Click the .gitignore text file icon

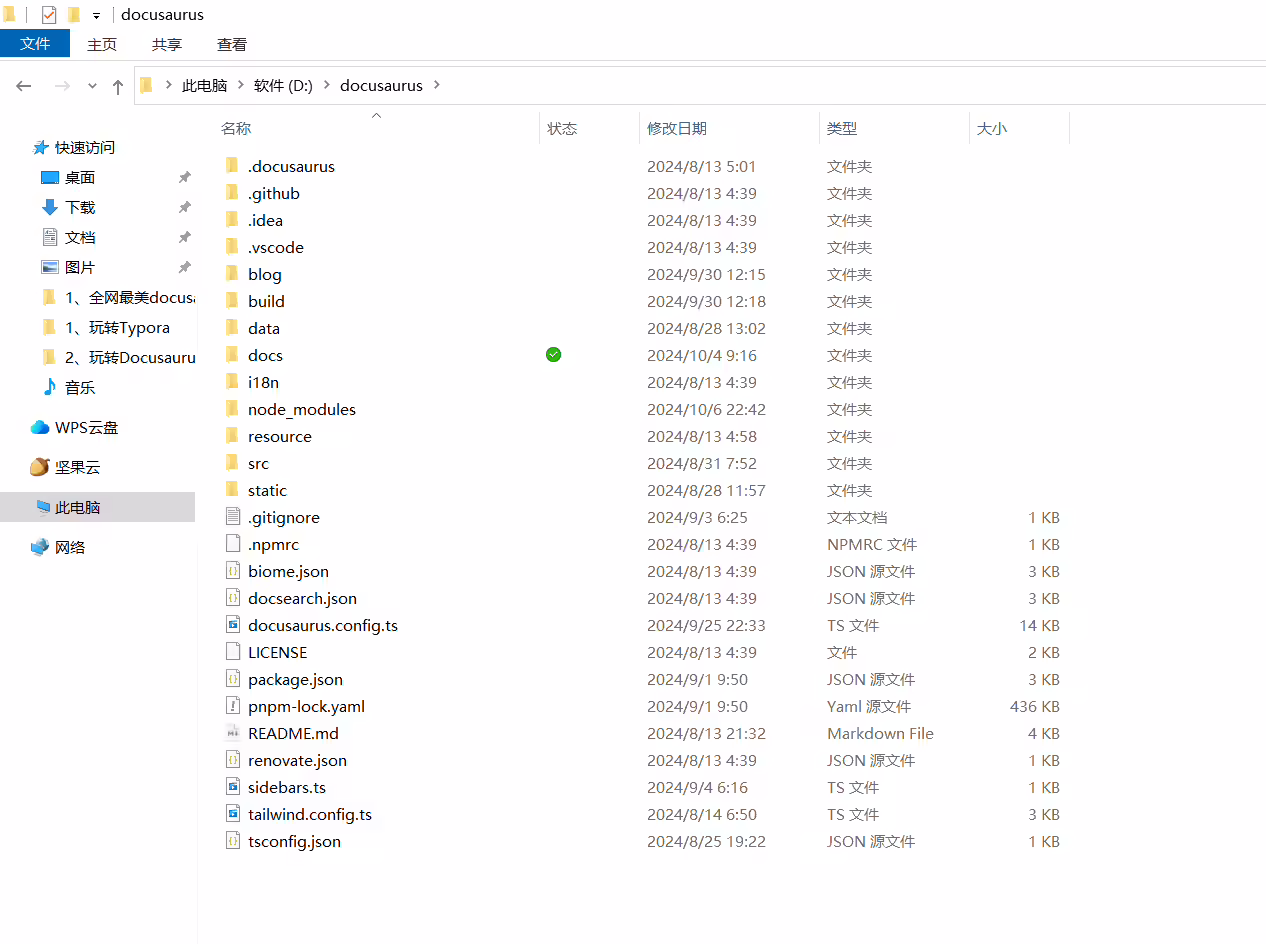tap(232, 517)
